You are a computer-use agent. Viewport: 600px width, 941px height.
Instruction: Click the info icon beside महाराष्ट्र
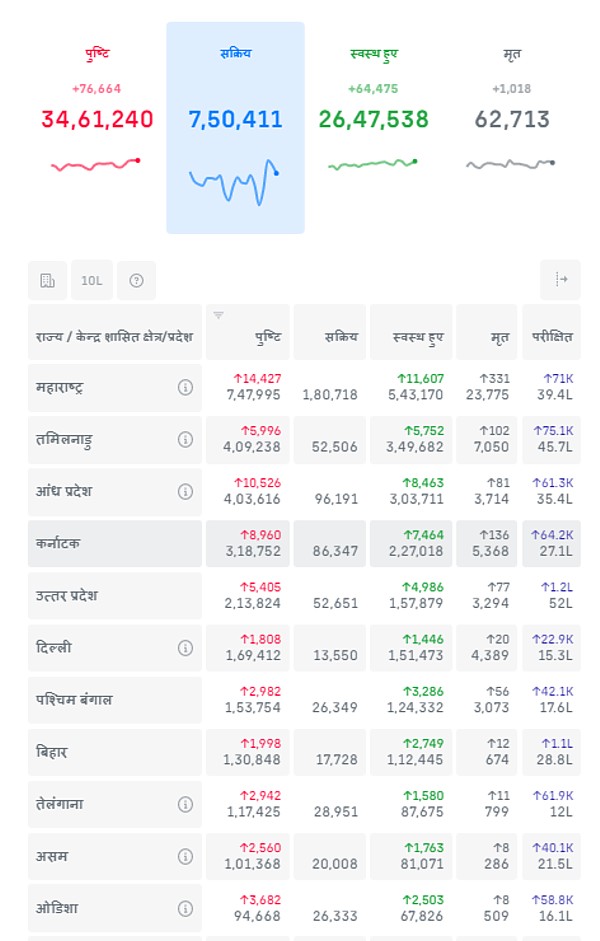coord(185,388)
